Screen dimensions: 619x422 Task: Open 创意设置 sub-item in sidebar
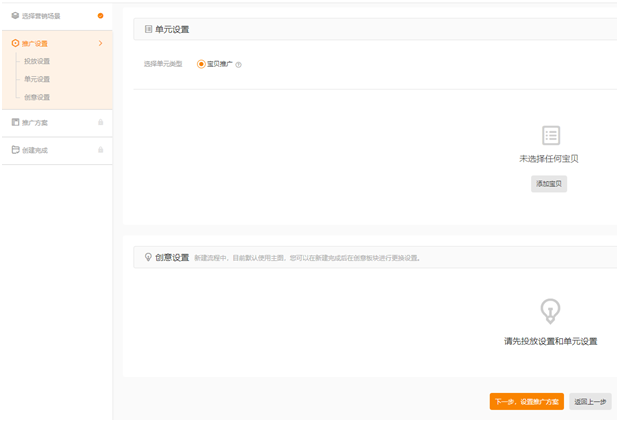coord(37,97)
